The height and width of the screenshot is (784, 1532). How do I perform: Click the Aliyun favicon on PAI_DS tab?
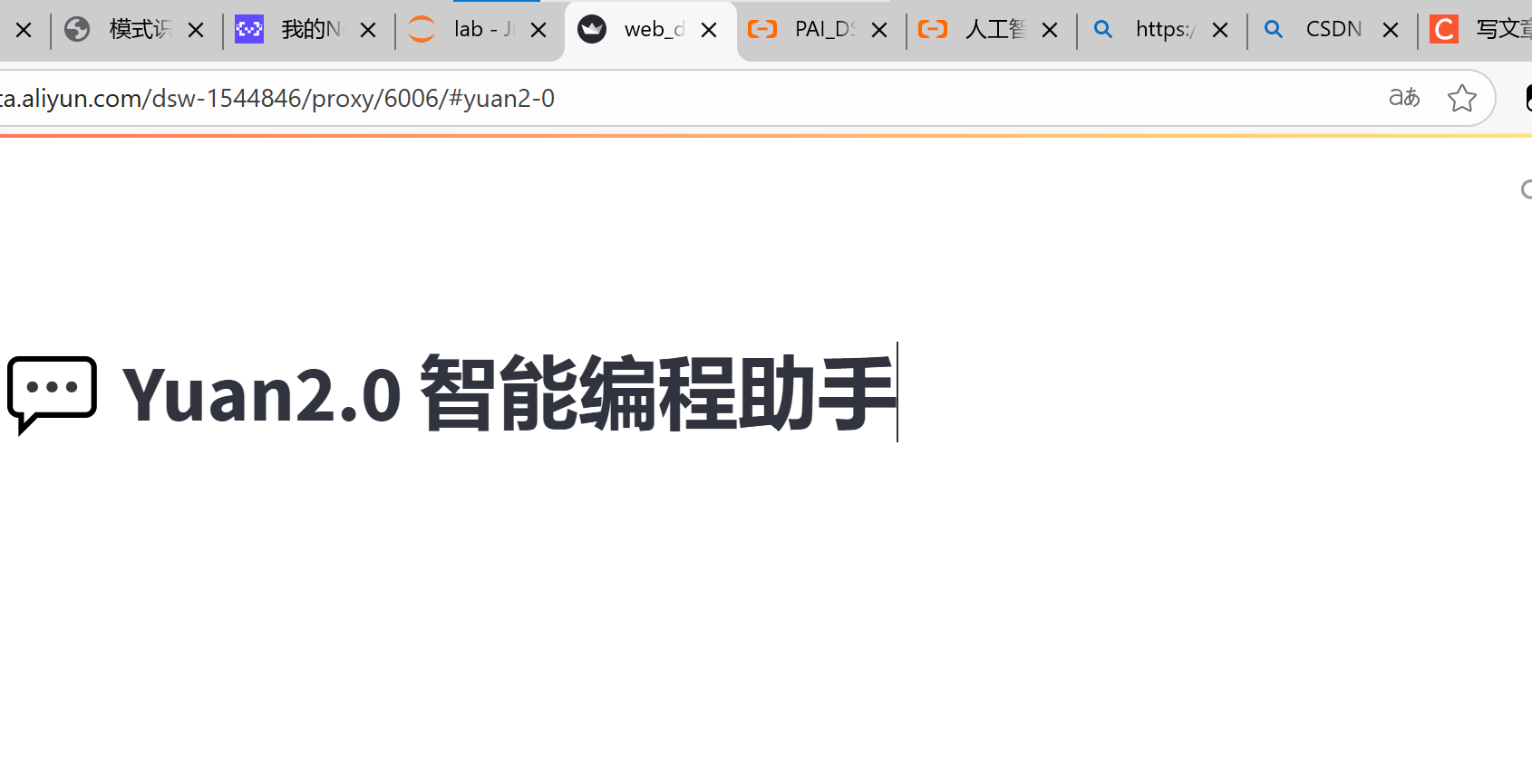tap(762, 30)
